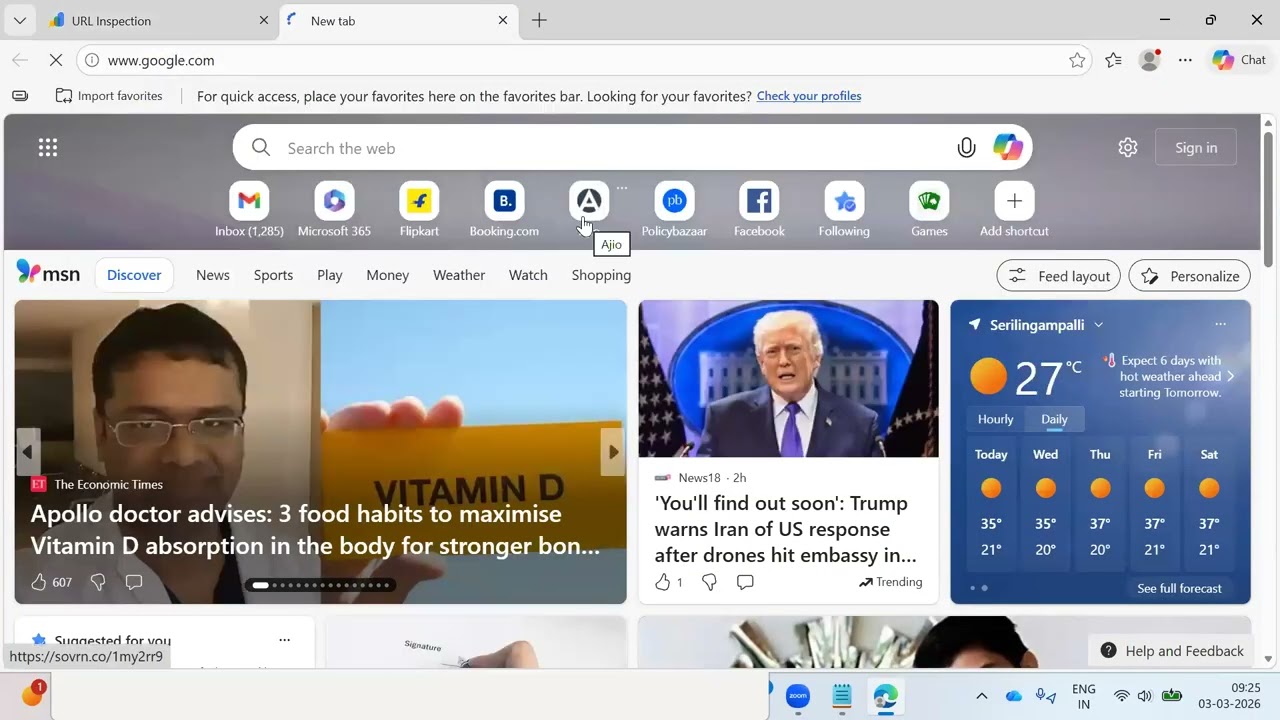Switch weather to the Hourly tab
Image resolution: width=1280 pixels, height=720 pixels.
995,419
